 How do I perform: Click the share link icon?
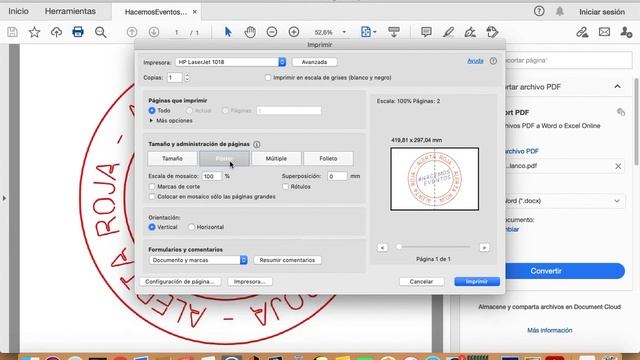pos(582,32)
